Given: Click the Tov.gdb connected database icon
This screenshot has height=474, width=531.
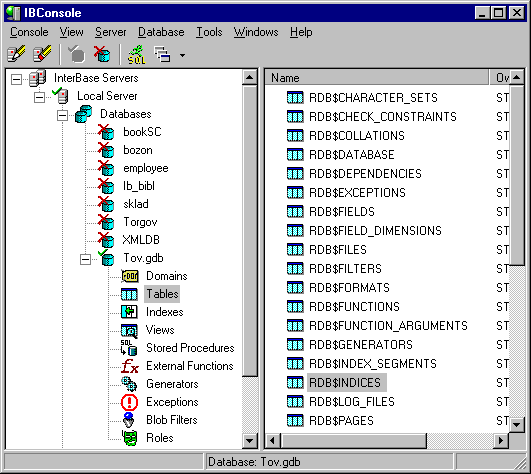Looking at the screenshot, I should point(106,258).
